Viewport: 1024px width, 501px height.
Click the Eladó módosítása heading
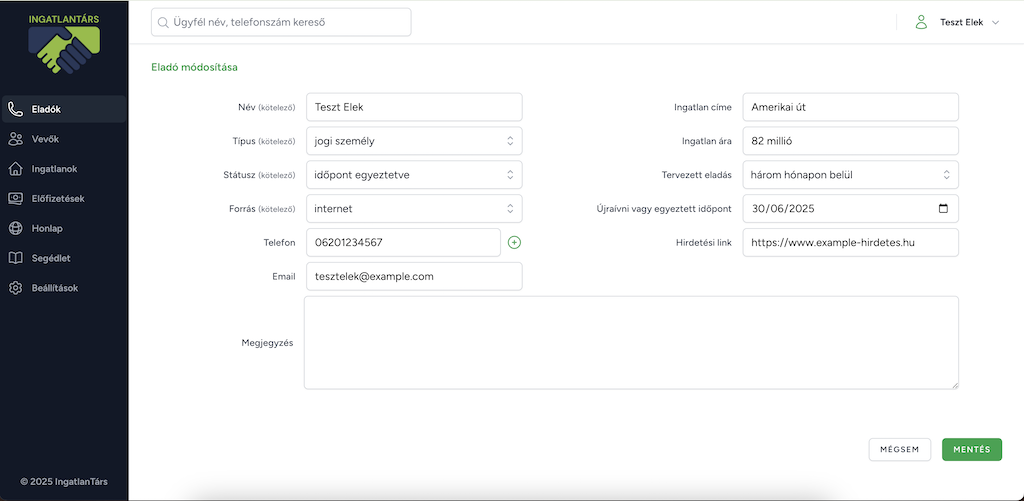(195, 67)
